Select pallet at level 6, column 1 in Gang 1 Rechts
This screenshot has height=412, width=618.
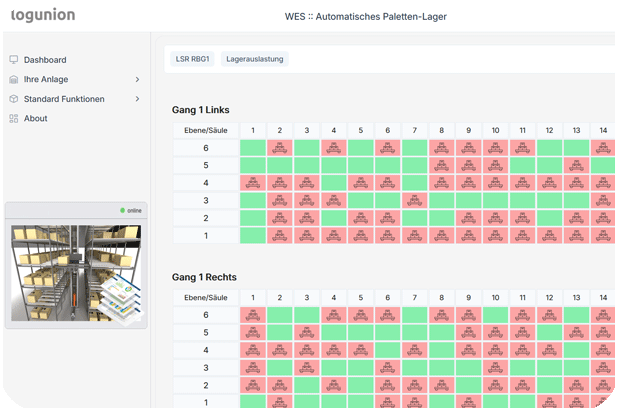tap(253, 315)
